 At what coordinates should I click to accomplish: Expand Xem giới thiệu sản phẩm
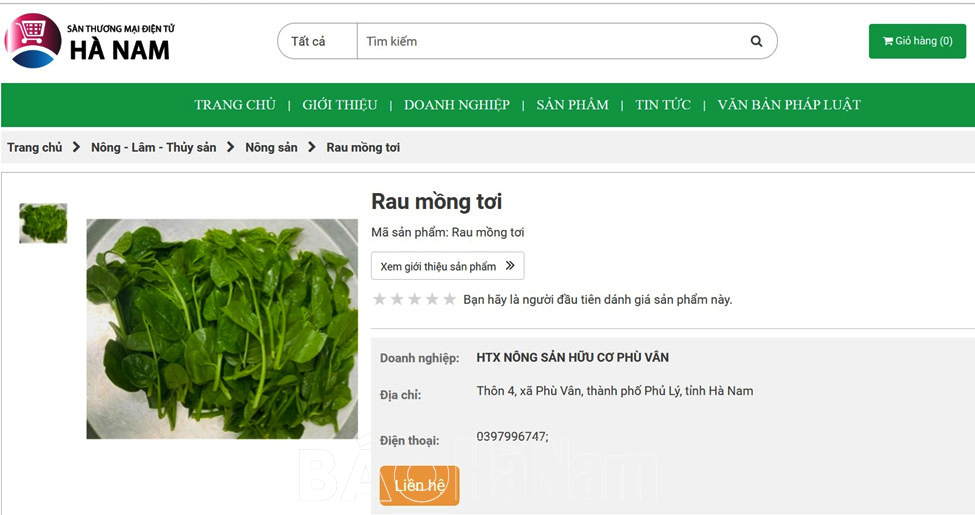click(x=447, y=266)
